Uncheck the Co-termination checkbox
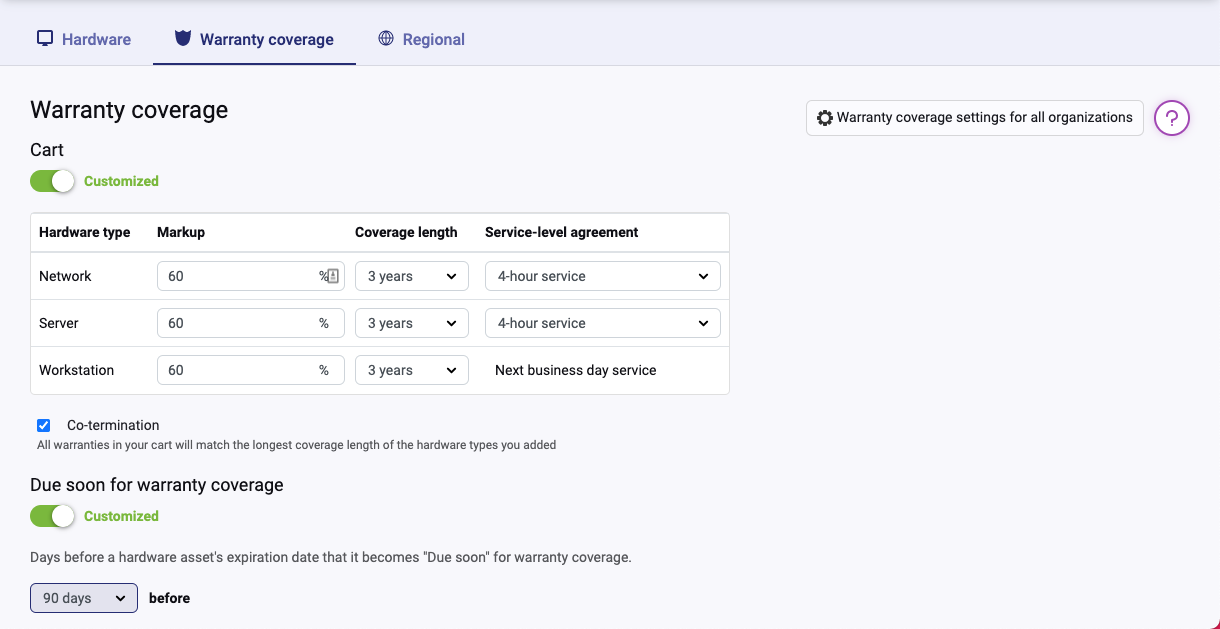The image size is (1220, 629). click(x=44, y=425)
